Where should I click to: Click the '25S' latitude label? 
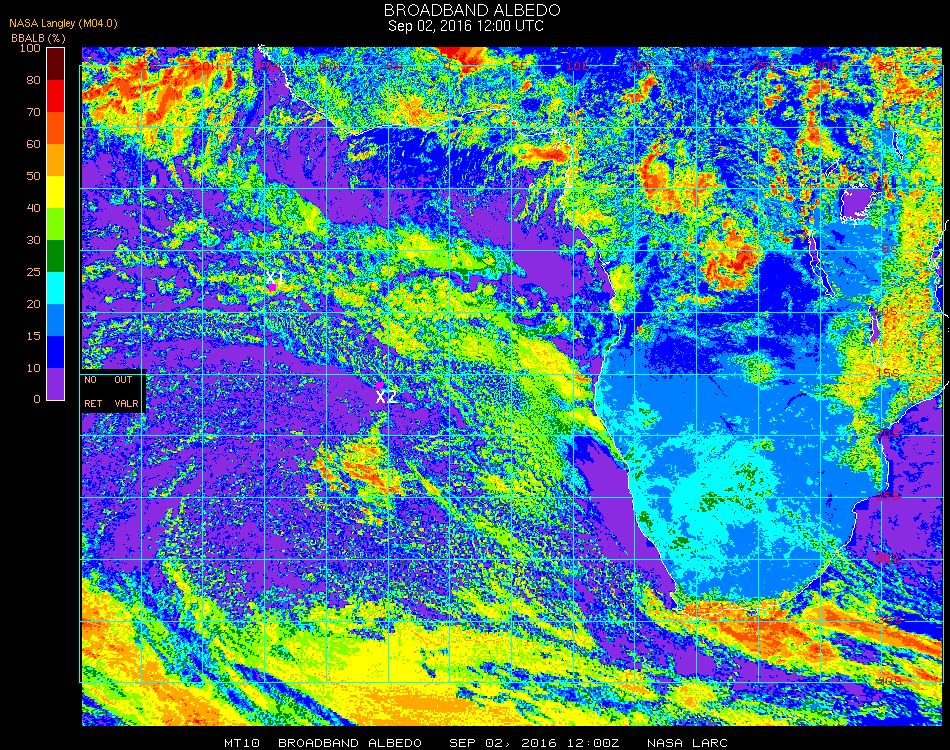[888, 496]
